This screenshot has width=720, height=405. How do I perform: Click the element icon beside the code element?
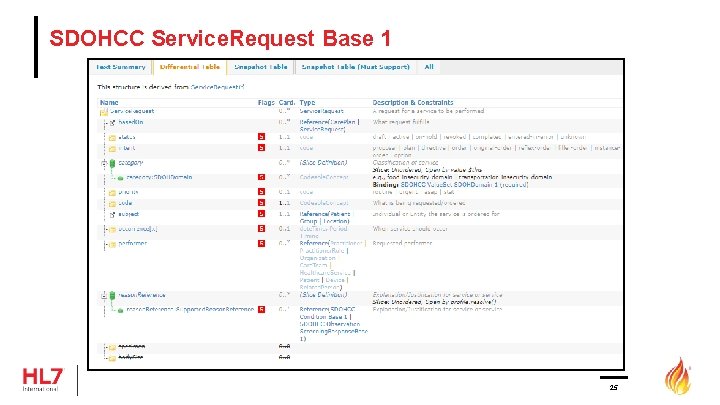pyautogui.click(x=112, y=203)
